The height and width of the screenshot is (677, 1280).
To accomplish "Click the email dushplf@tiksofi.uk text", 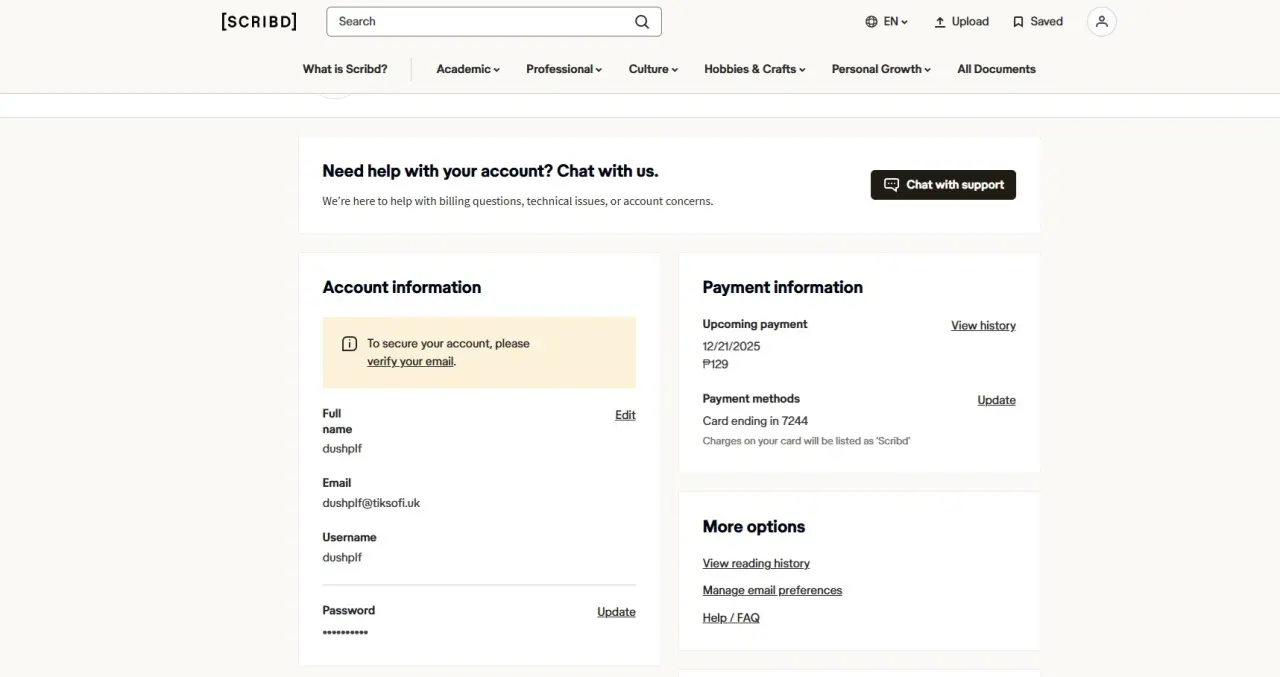I will pyautogui.click(x=371, y=503).
